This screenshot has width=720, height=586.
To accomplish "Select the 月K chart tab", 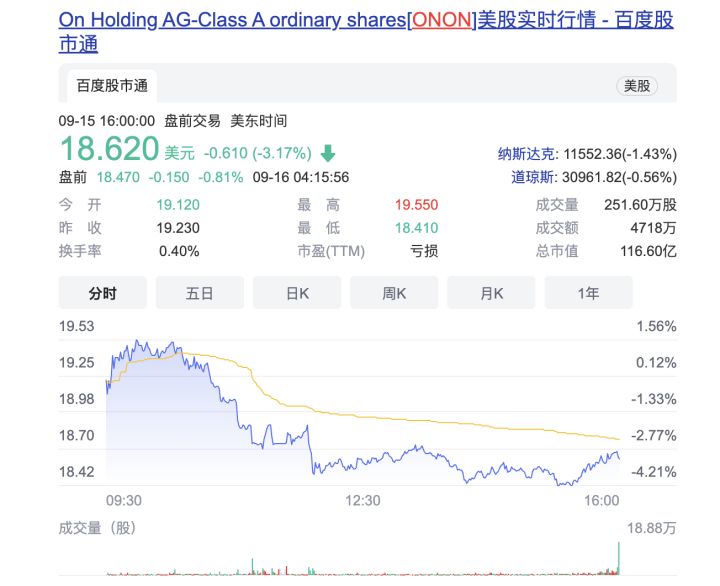I will [491, 293].
